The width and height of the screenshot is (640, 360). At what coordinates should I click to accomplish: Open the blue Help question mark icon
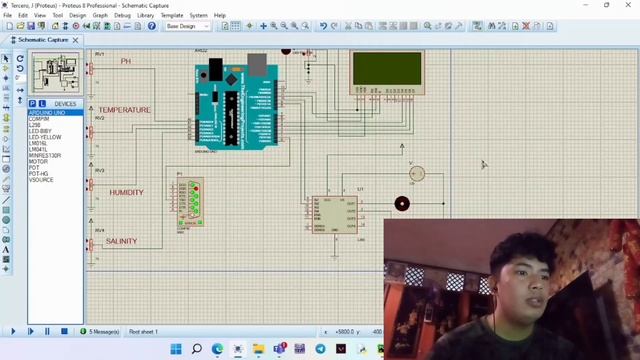click(x=152, y=26)
